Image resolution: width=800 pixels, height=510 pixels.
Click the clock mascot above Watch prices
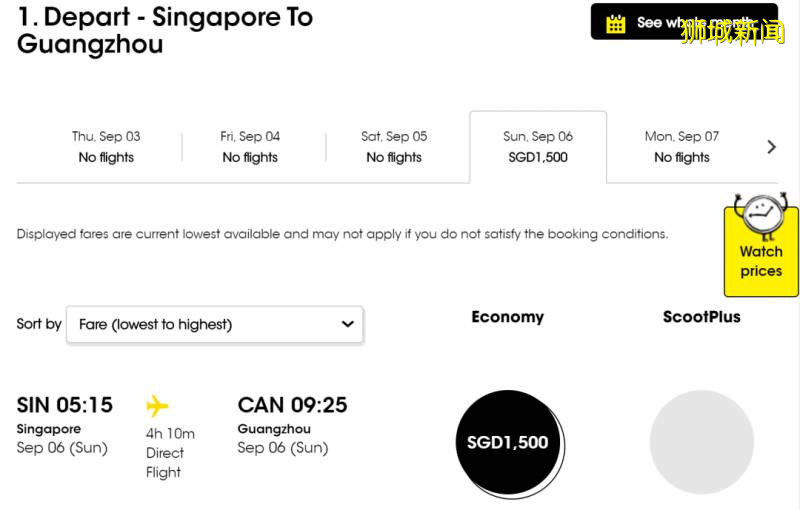760,215
